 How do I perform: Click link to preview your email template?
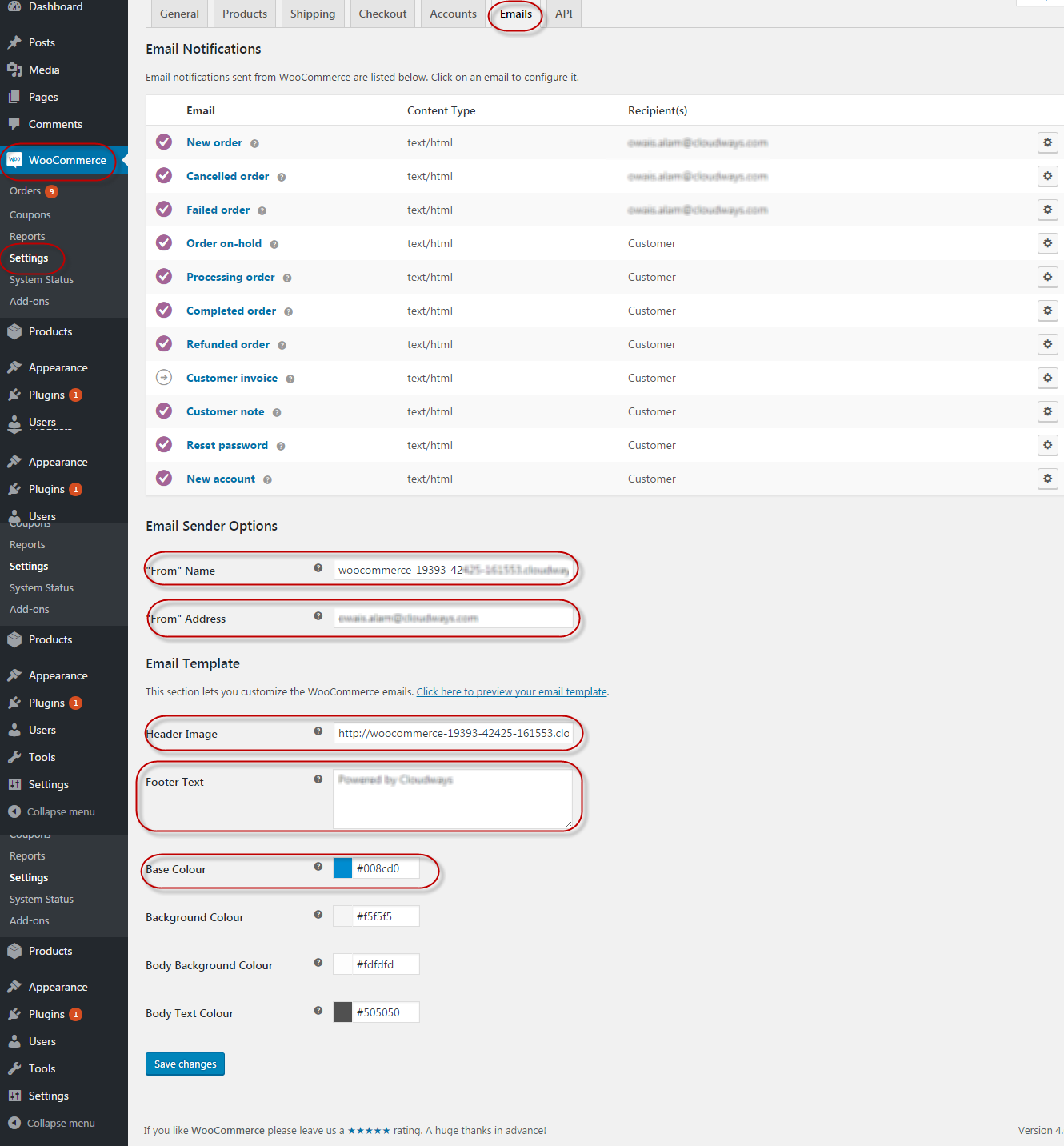(511, 691)
